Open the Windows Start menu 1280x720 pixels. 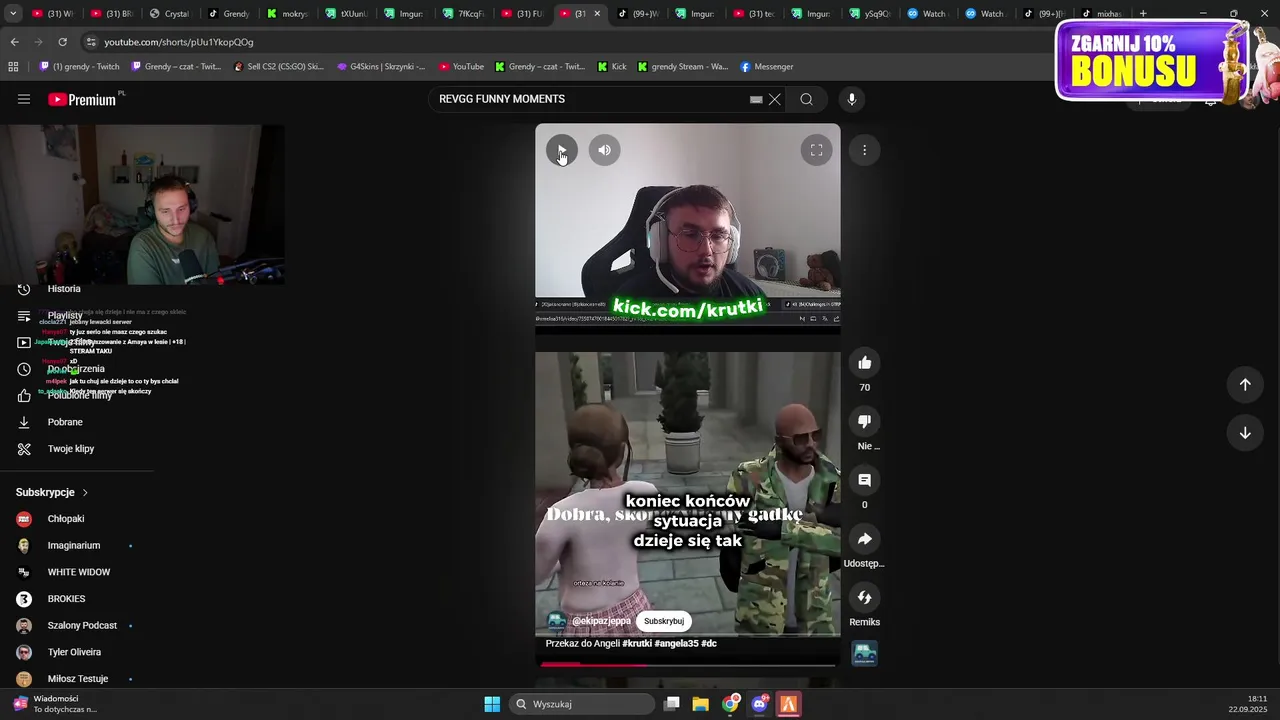[x=492, y=704]
